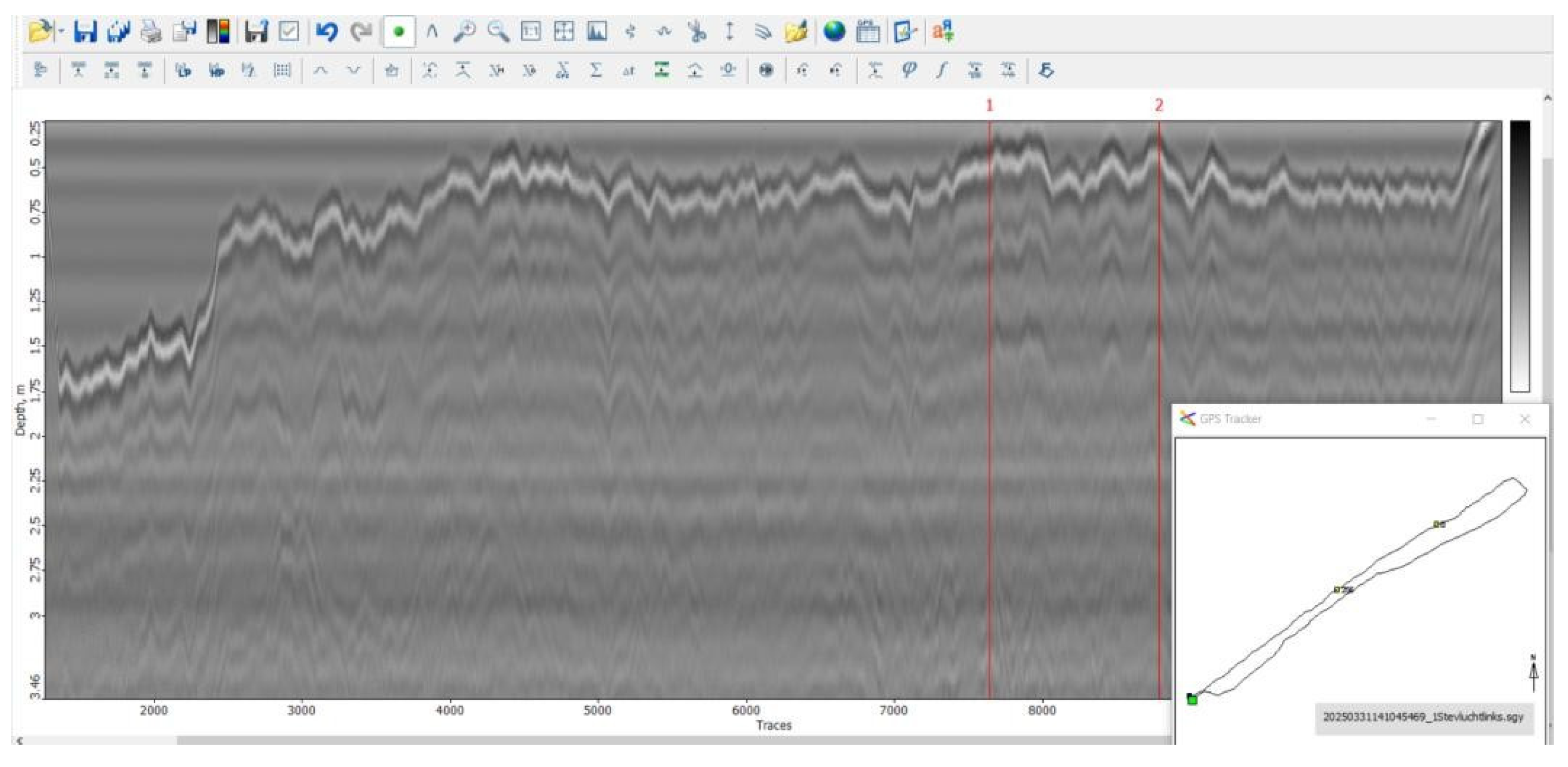
Task: Click the Open file folder icon
Action: (x=40, y=30)
